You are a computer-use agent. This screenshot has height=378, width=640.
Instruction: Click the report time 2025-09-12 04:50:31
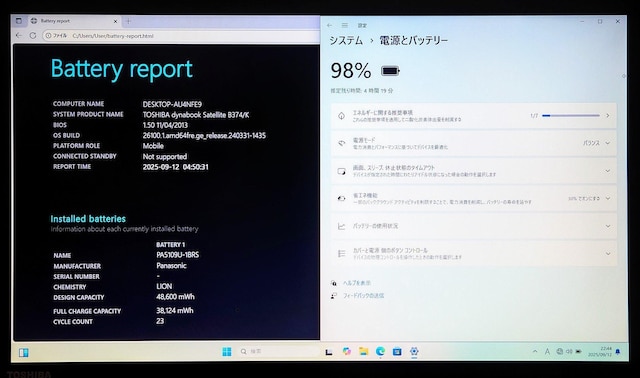(x=176, y=167)
